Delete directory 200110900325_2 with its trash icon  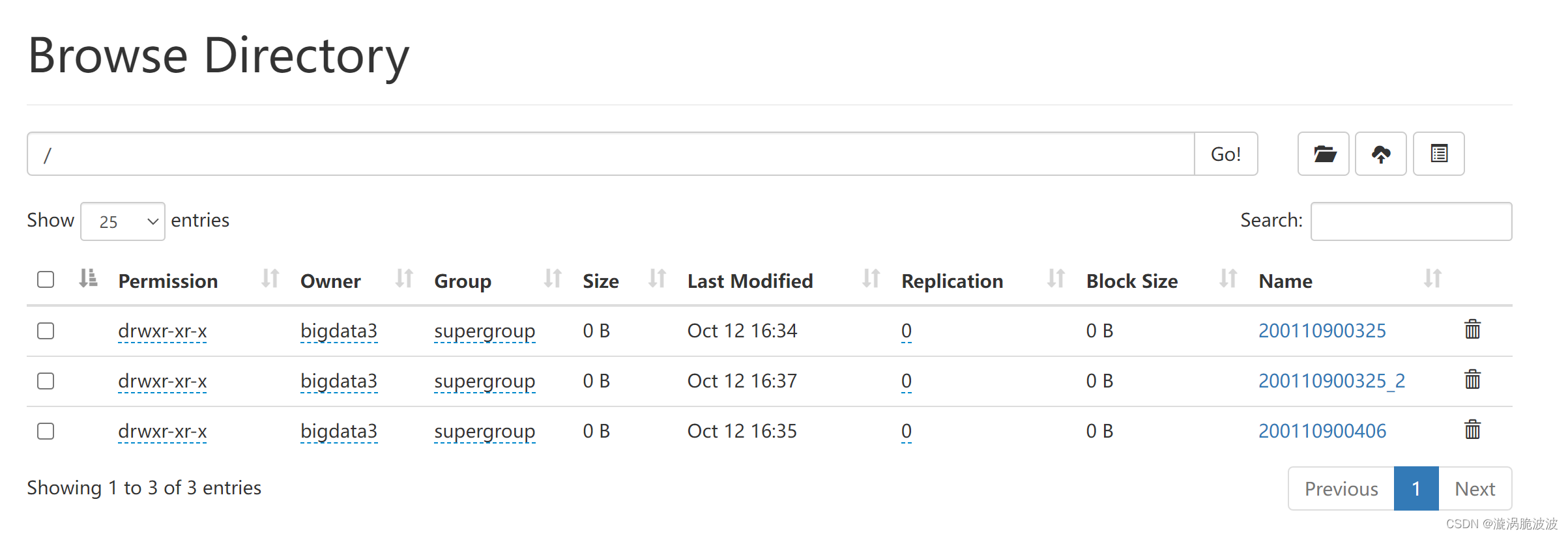click(x=1472, y=380)
